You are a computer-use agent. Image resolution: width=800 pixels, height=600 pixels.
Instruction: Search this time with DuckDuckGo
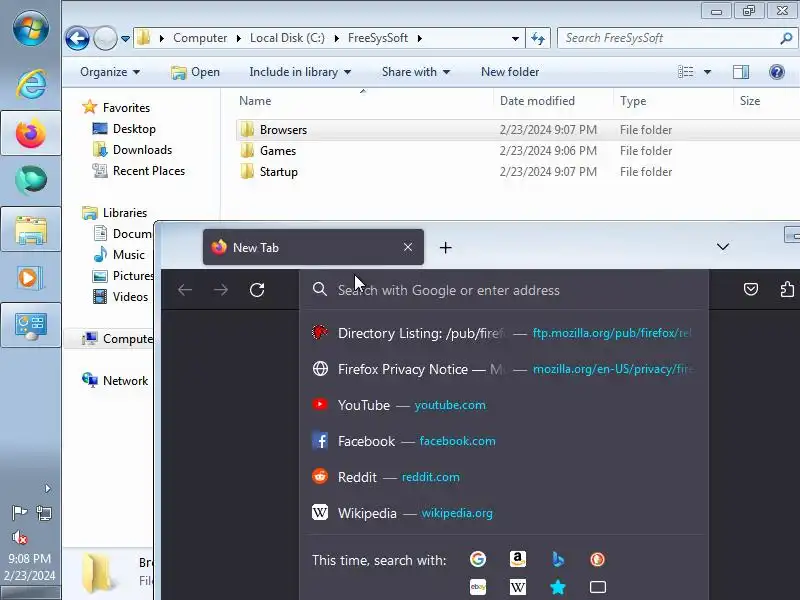pos(597,560)
